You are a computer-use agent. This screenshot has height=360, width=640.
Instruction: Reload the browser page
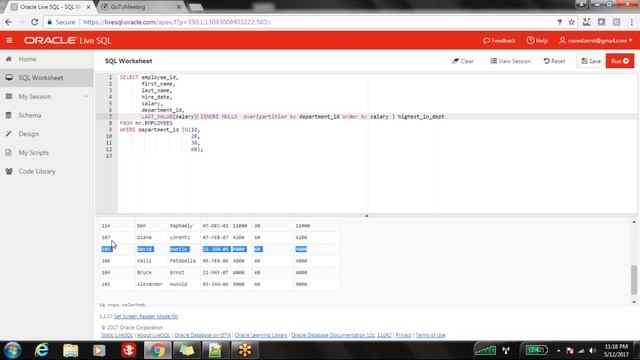click(35, 22)
